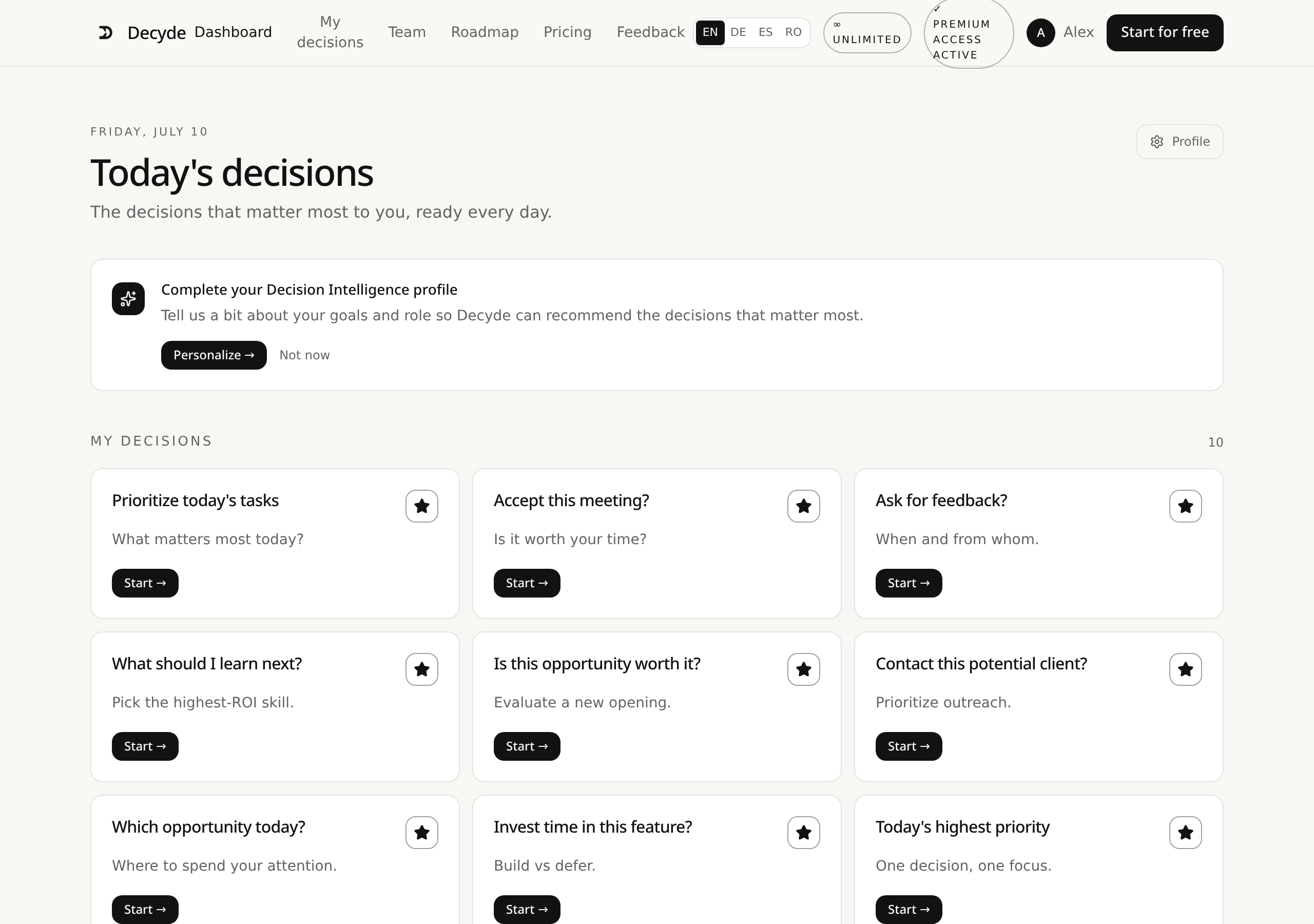This screenshot has height=924, width=1314.
Task: Click the Premium Access Active badge
Action: [x=969, y=33]
